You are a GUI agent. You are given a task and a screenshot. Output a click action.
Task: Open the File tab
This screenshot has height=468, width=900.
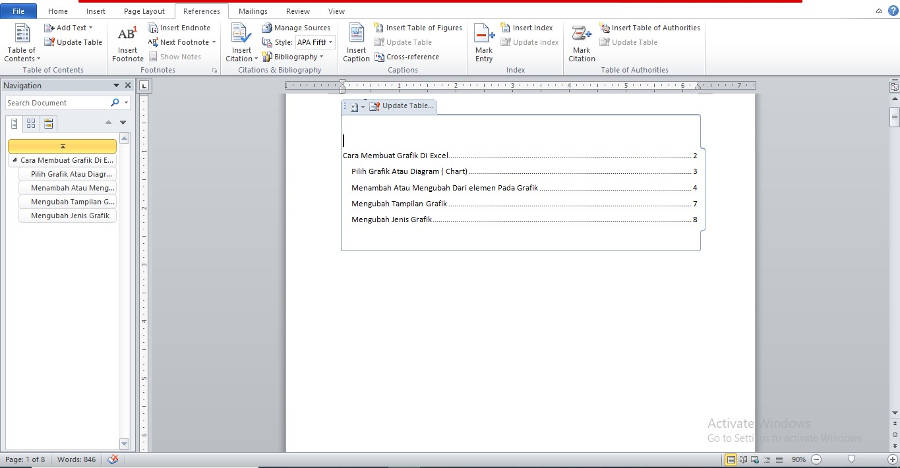18,11
